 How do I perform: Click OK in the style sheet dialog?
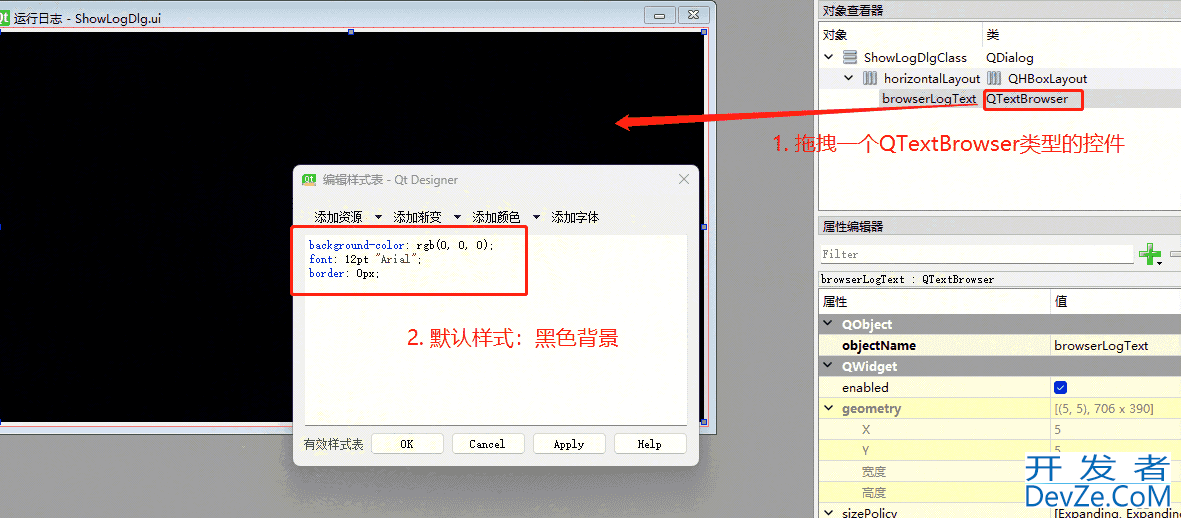[407, 444]
